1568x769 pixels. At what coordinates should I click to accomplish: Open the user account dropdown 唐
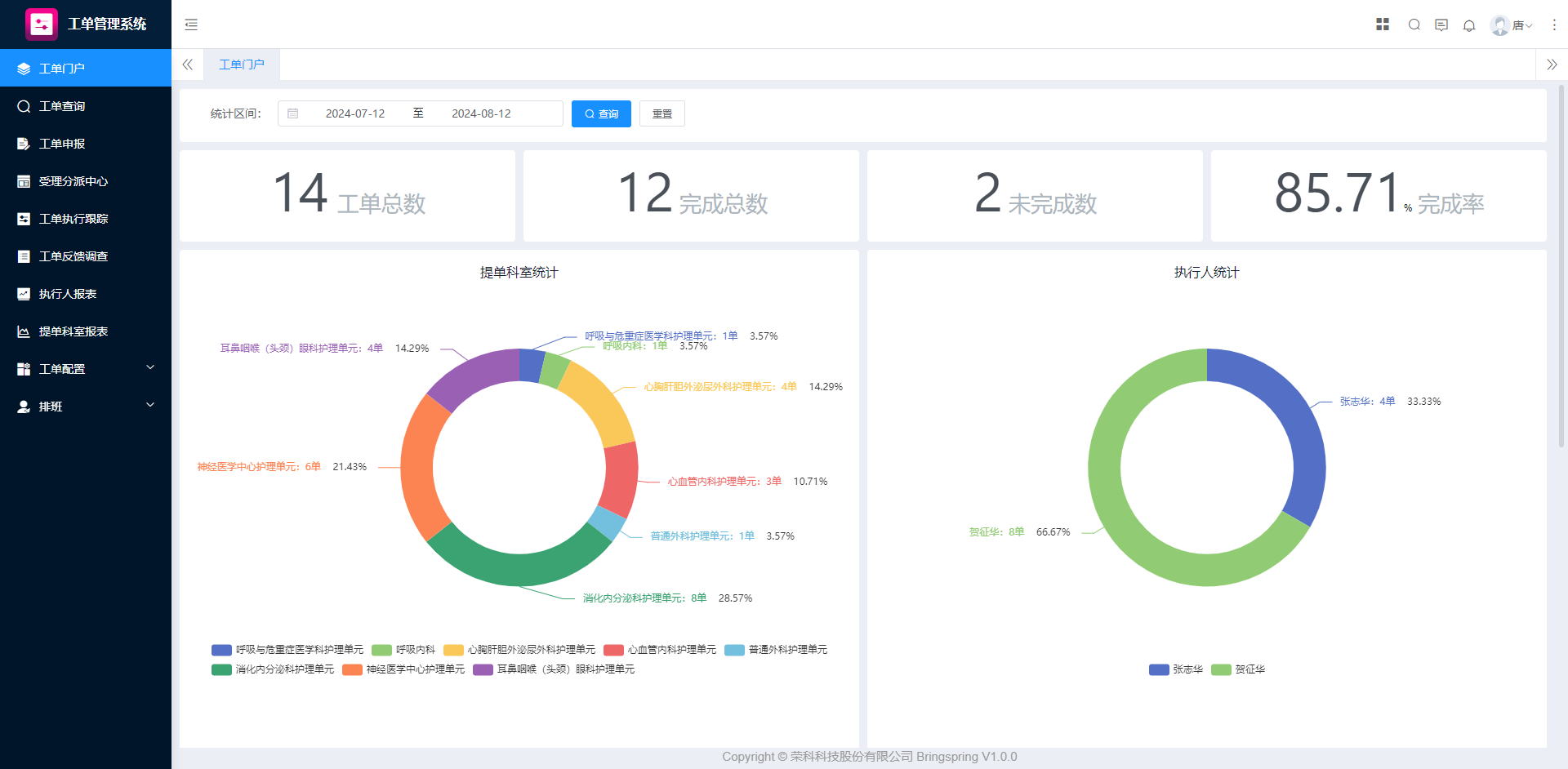[1512, 25]
